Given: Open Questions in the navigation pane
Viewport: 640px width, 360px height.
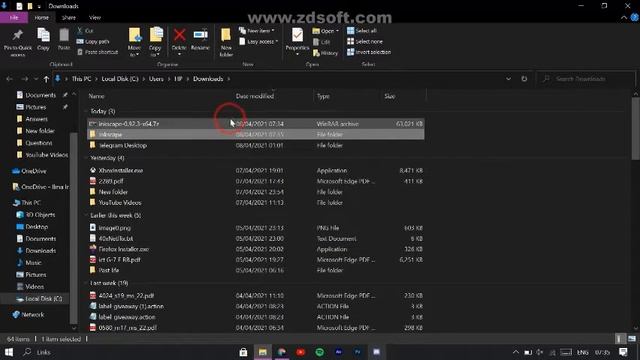Looking at the screenshot, I should pos(39,143).
